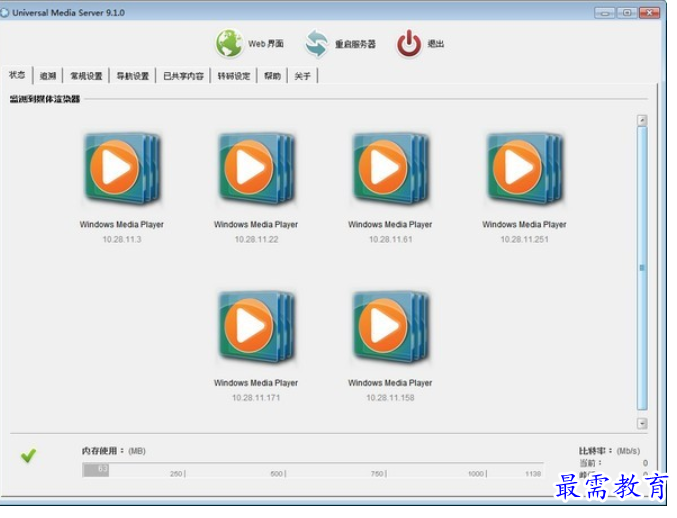Viewport: 677px width, 518px height.
Task: Open the 常规设置 tab
Action: (86, 76)
